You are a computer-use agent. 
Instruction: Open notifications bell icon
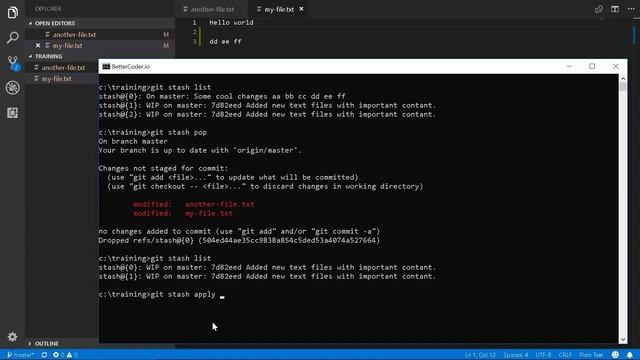(x=630, y=355)
